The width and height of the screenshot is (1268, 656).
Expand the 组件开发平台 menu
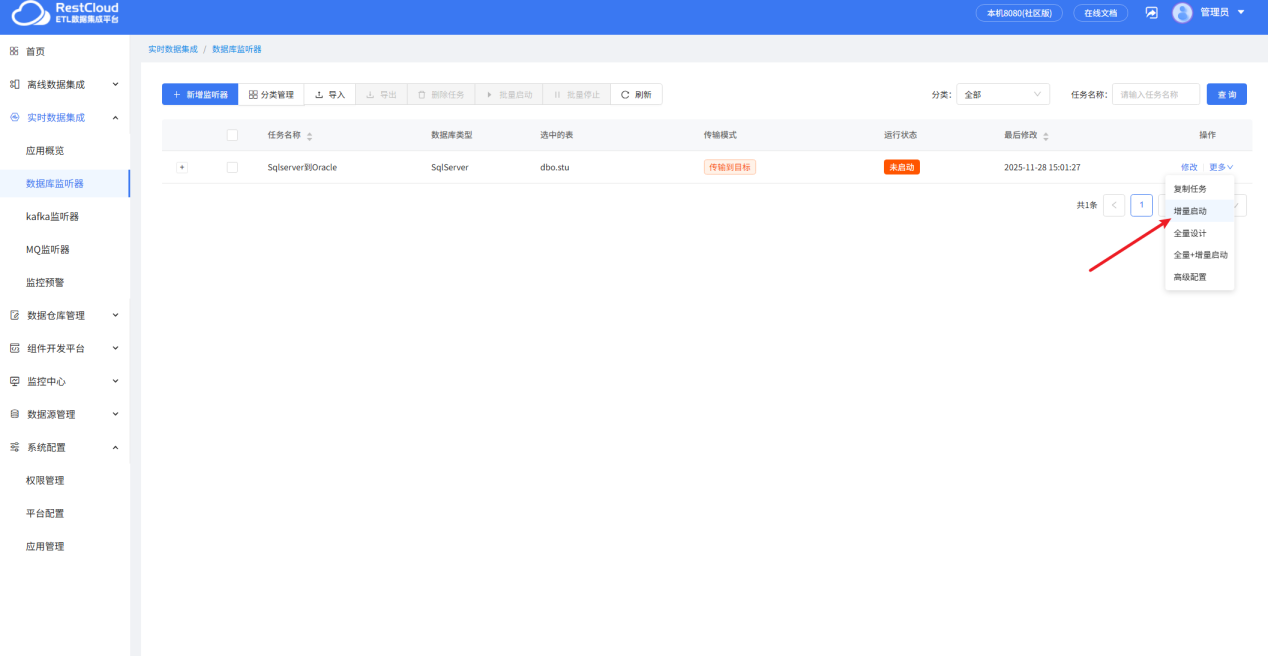click(65, 348)
